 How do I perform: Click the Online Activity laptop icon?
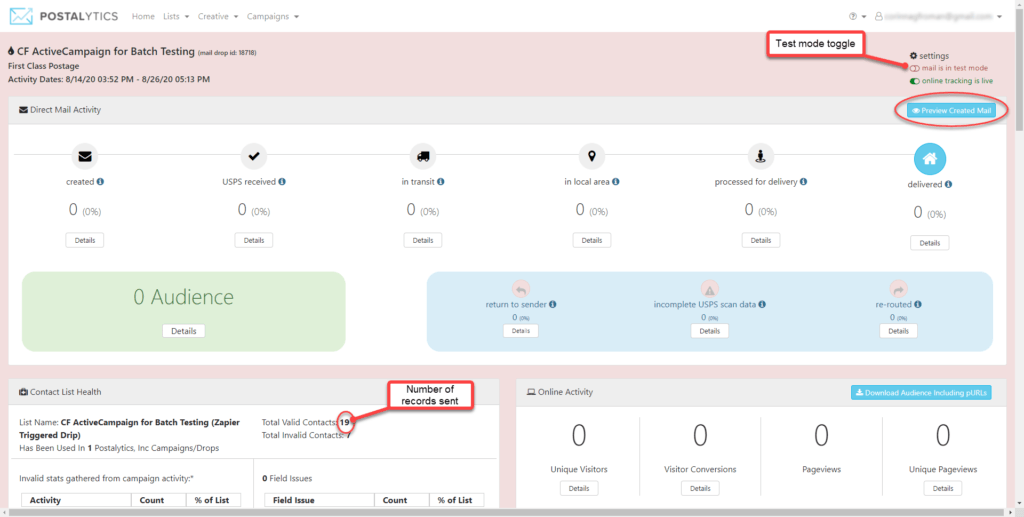point(531,392)
